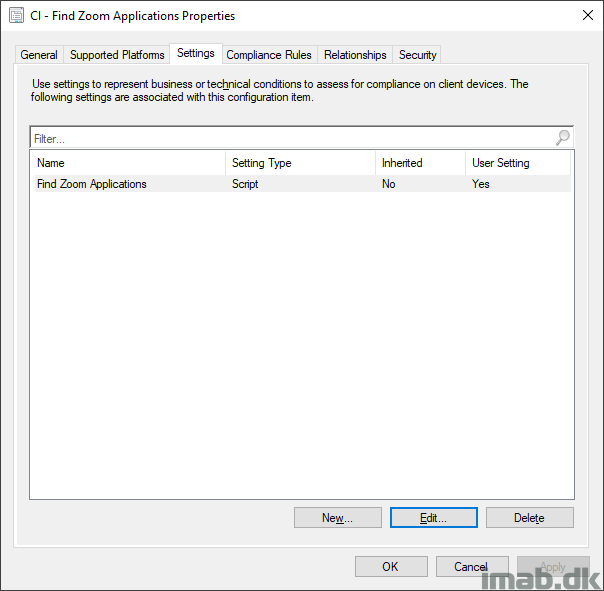The width and height of the screenshot is (604, 591).
Task: Open the Supported Platforms tab
Action: coord(117,55)
